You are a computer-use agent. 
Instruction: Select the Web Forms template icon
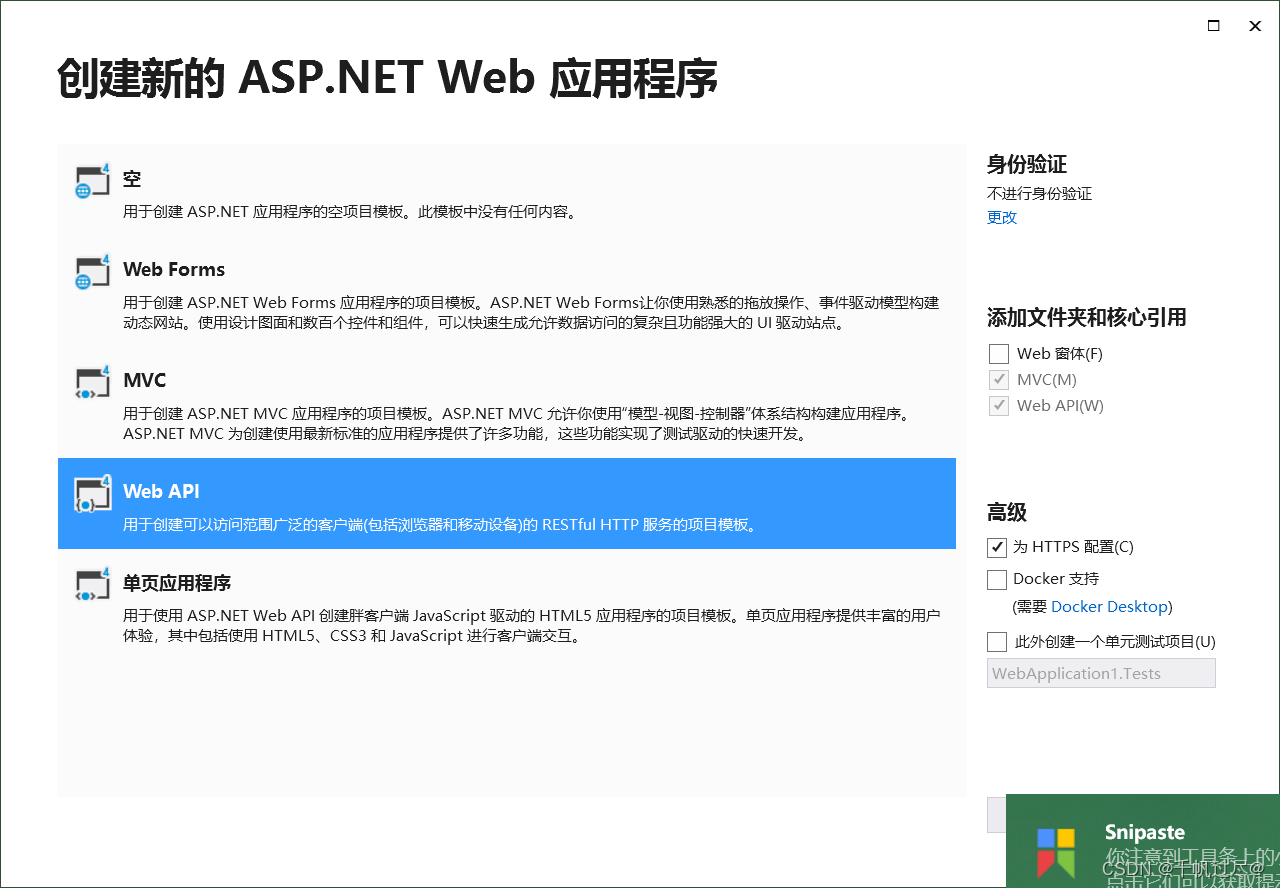(92, 271)
